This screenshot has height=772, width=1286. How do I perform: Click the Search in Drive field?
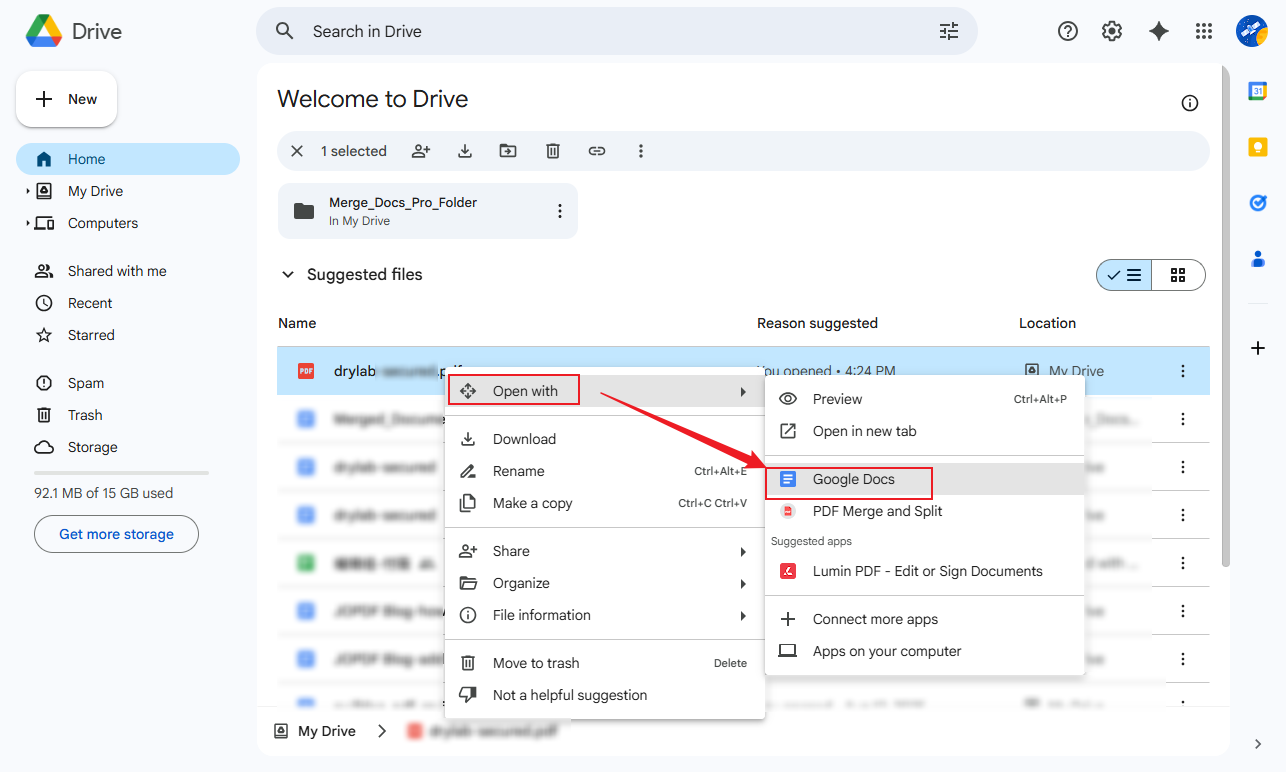[617, 31]
